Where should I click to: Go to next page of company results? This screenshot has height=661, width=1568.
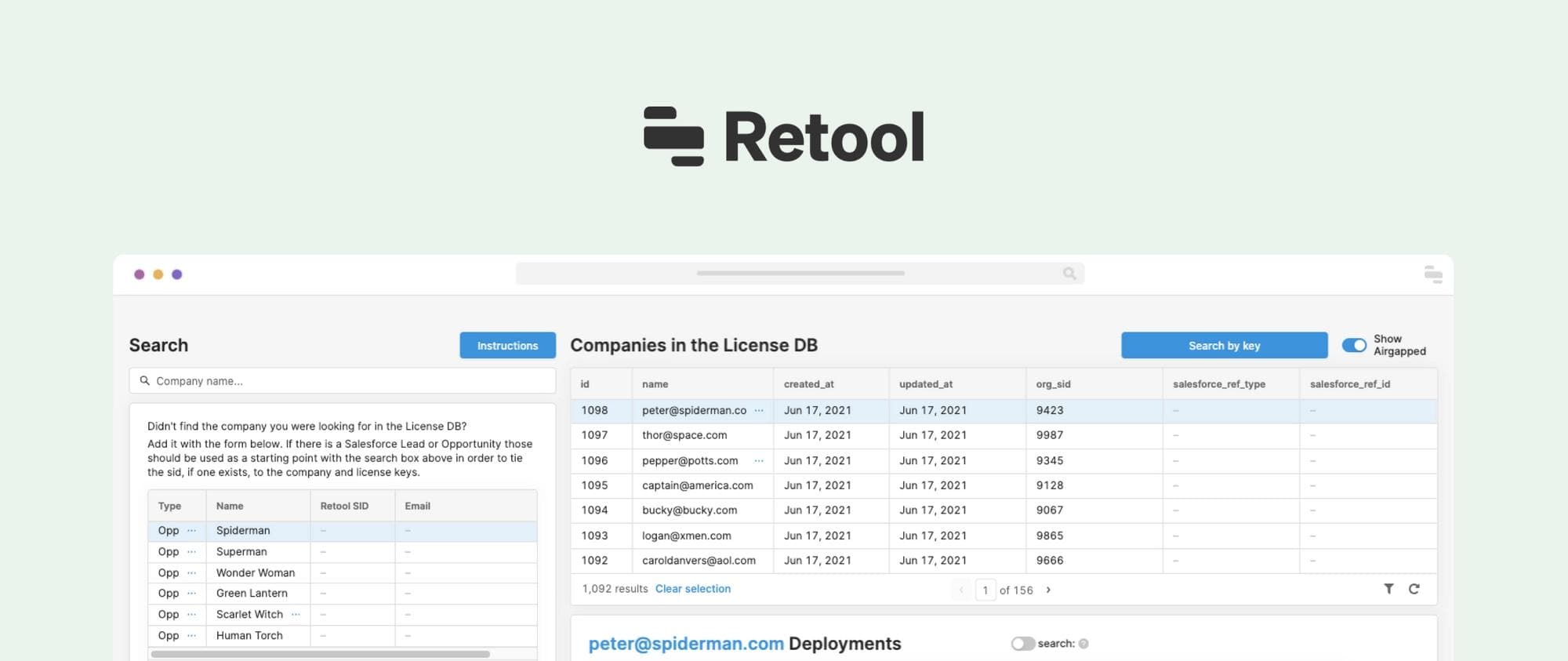pos(1048,590)
